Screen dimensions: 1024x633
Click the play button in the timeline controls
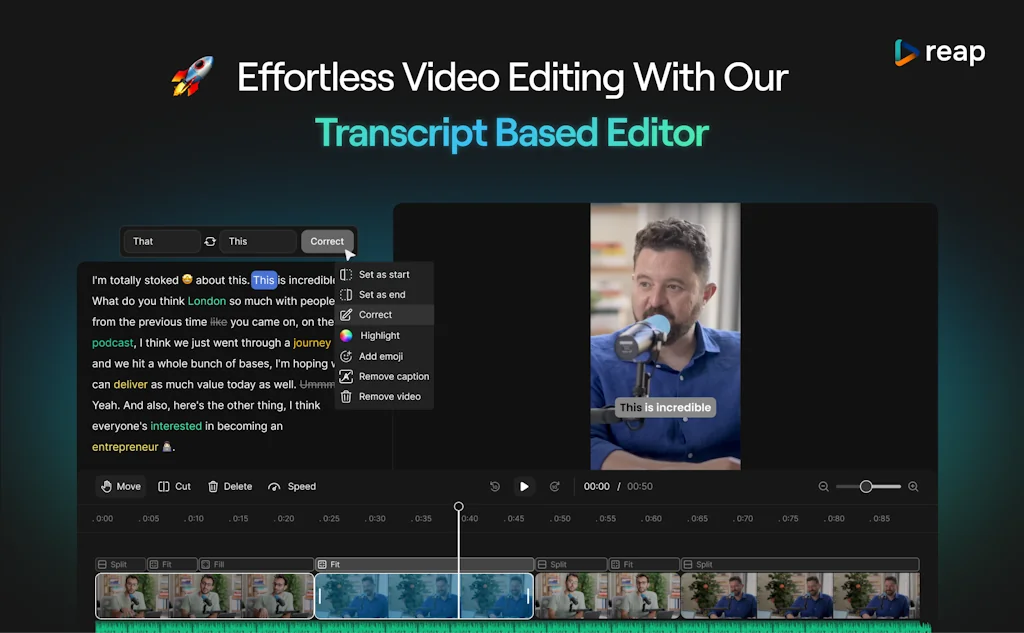pyautogui.click(x=524, y=487)
